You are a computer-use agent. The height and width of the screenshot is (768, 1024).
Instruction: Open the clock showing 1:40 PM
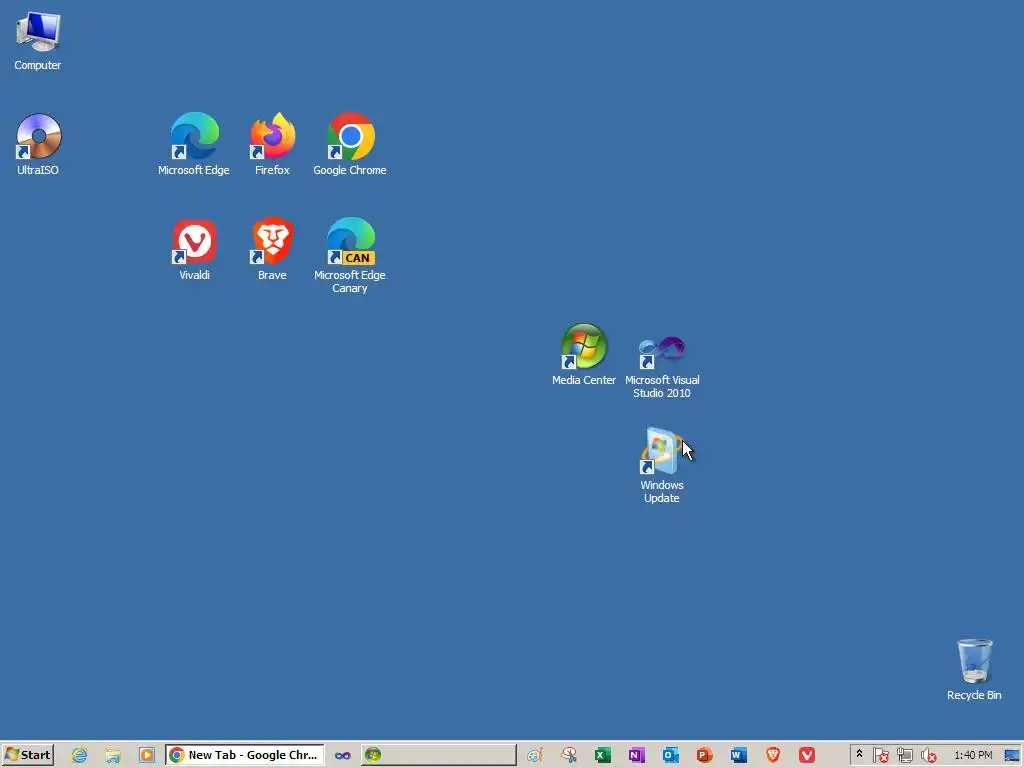tap(973, 756)
